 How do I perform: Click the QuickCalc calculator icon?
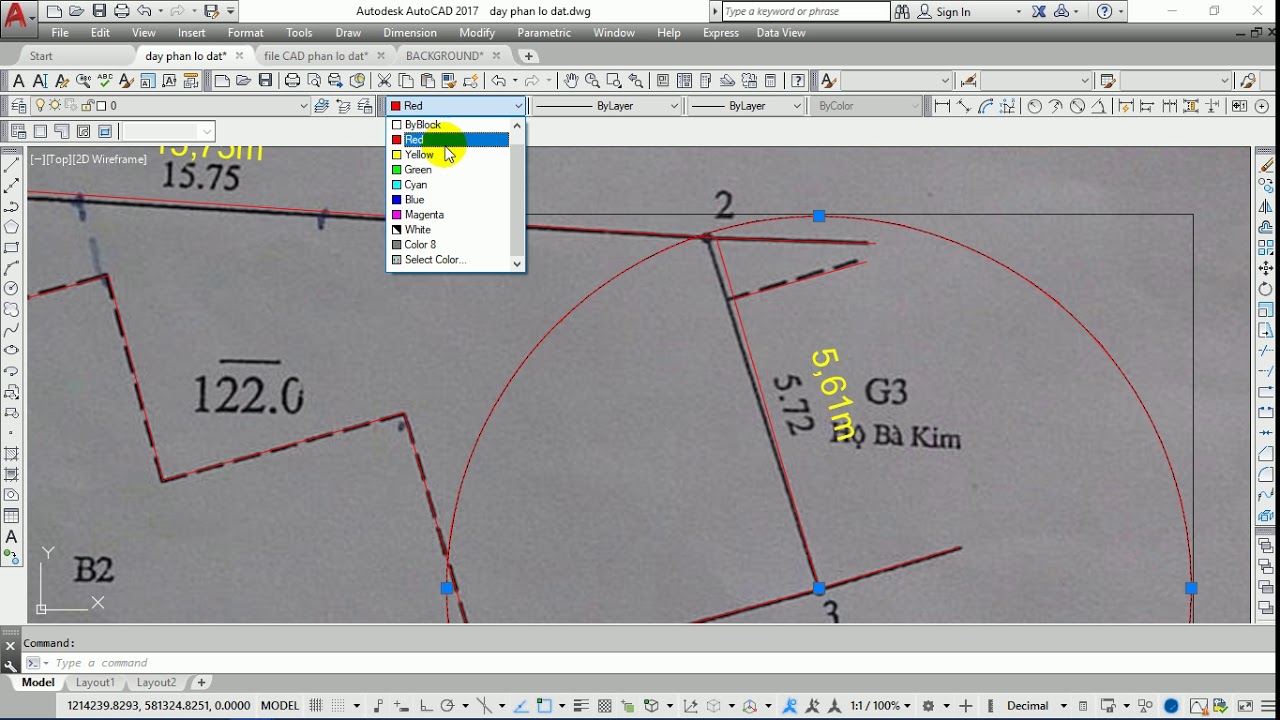tap(771, 81)
